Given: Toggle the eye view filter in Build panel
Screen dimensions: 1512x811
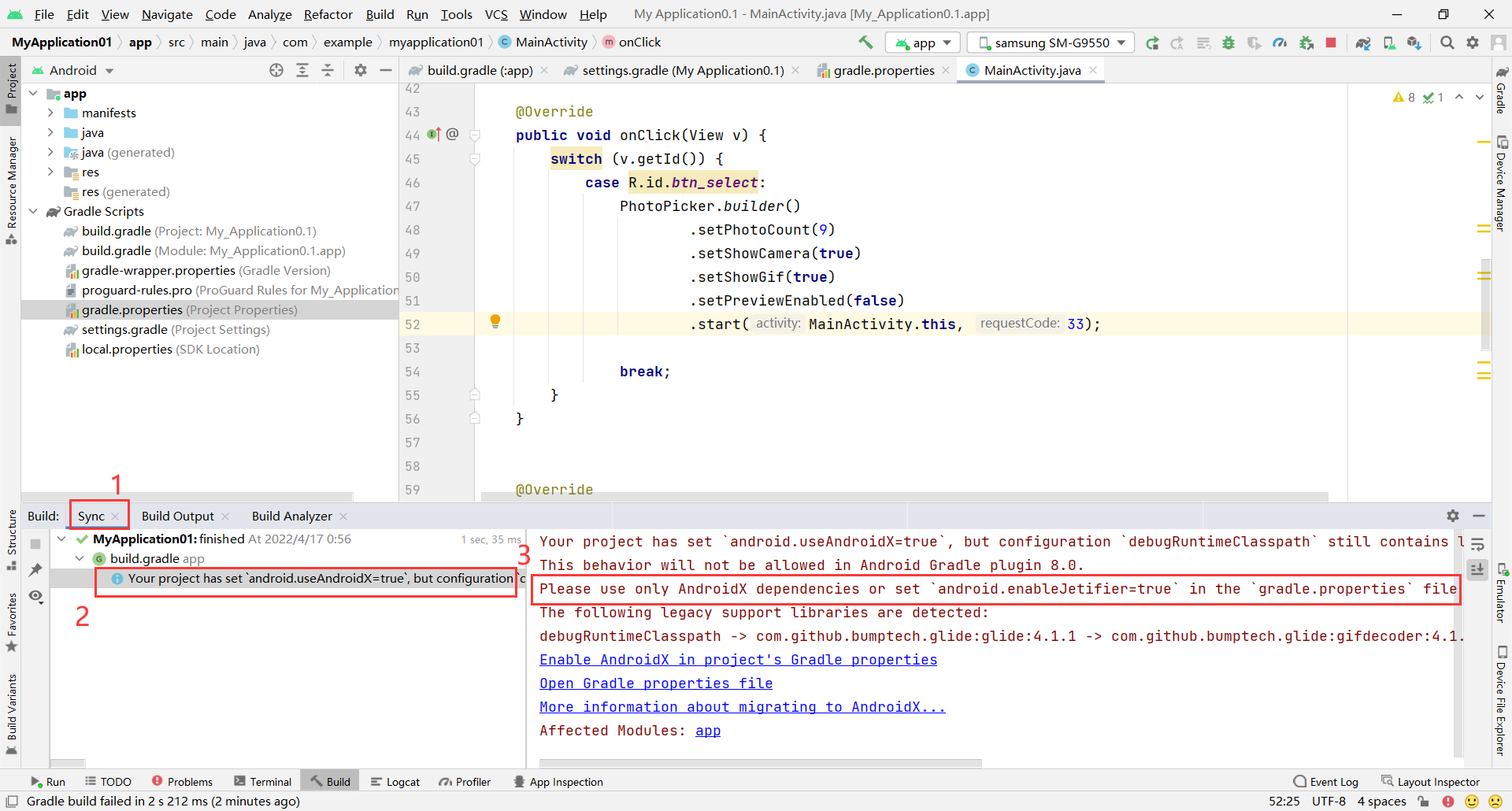Looking at the screenshot, I should pyautogui.click(x=35, y=596).
